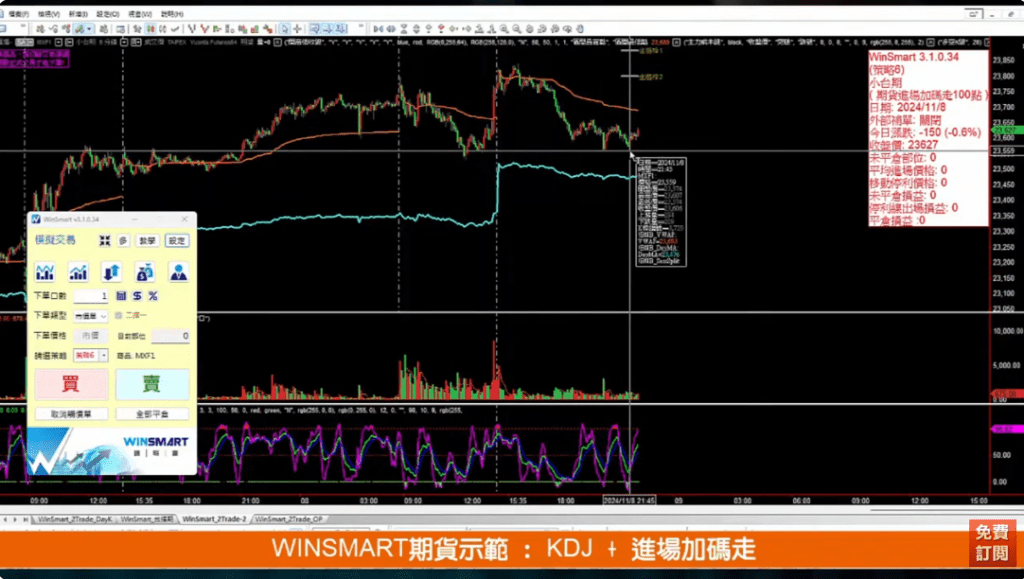This screenshot has height=579, width=1024.
Task: Click the 全部平倉 close all positions button
Action: tap(152, 414)
